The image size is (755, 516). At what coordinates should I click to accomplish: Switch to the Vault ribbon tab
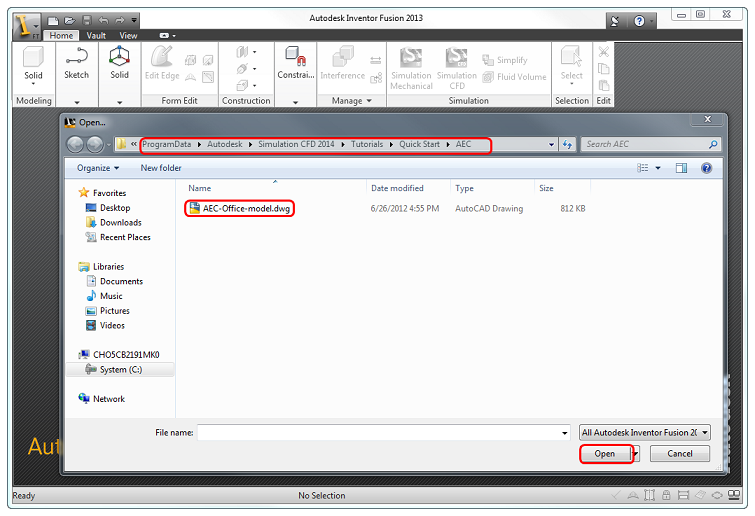[96, 36]
